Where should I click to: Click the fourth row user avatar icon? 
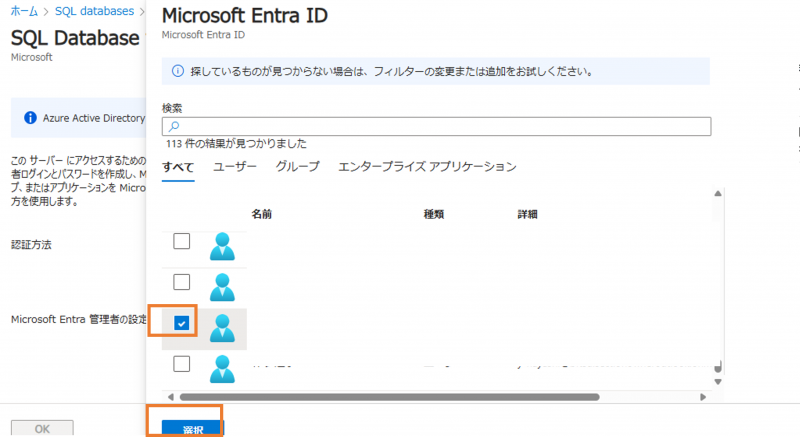coord(222,369)
